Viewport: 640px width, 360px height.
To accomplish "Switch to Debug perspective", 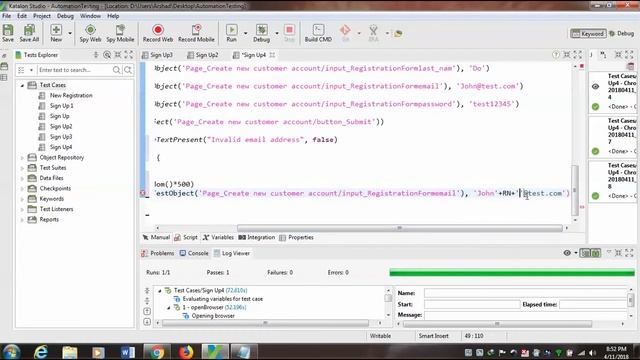I will (x=622, y=33).
